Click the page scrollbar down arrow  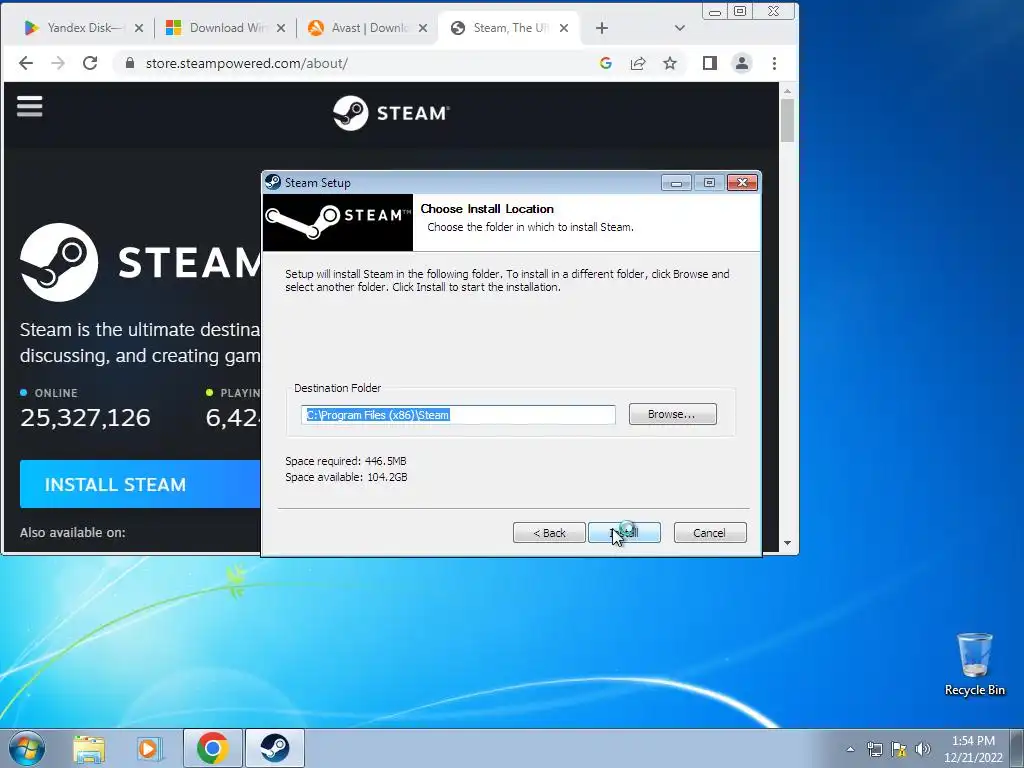pos(788,543)
